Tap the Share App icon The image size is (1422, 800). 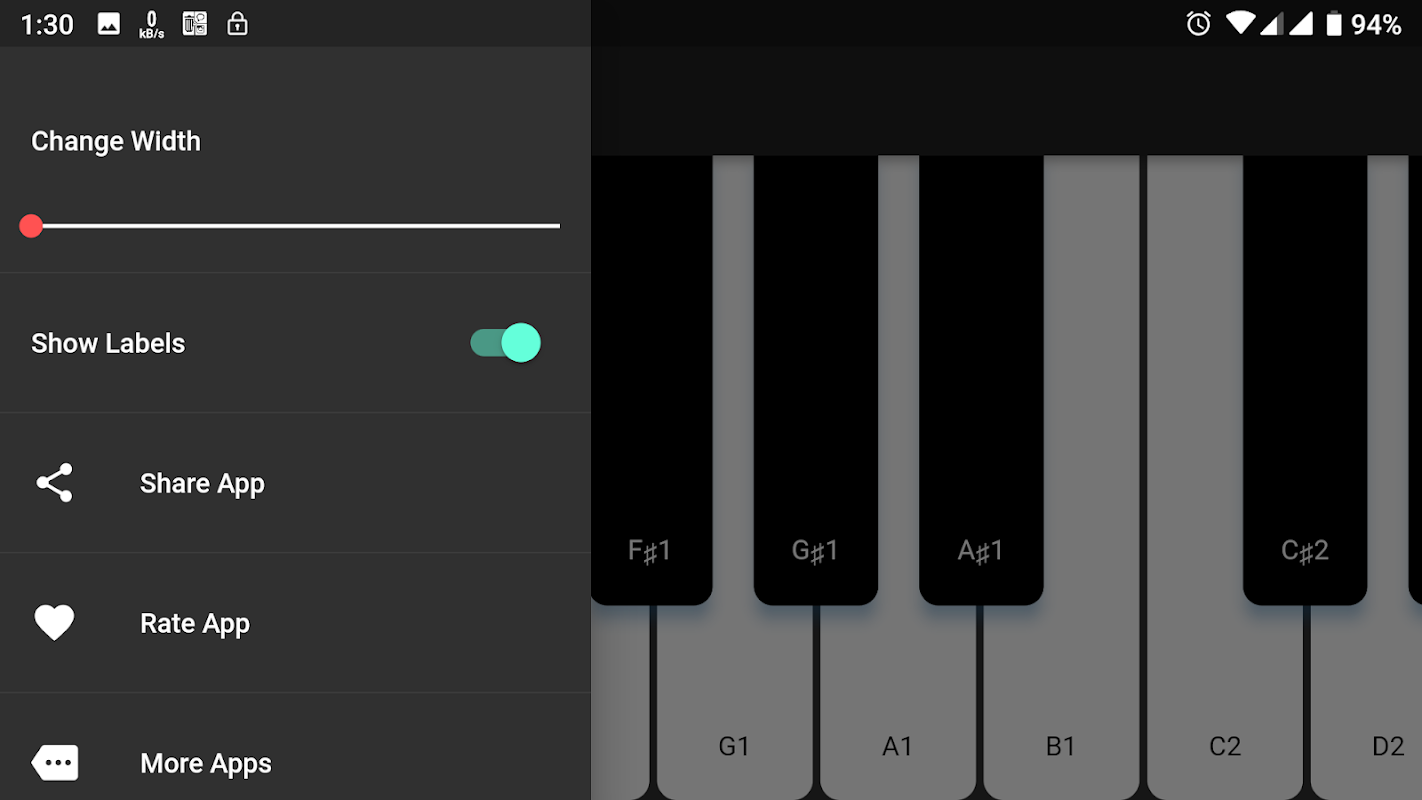point(54,483)
